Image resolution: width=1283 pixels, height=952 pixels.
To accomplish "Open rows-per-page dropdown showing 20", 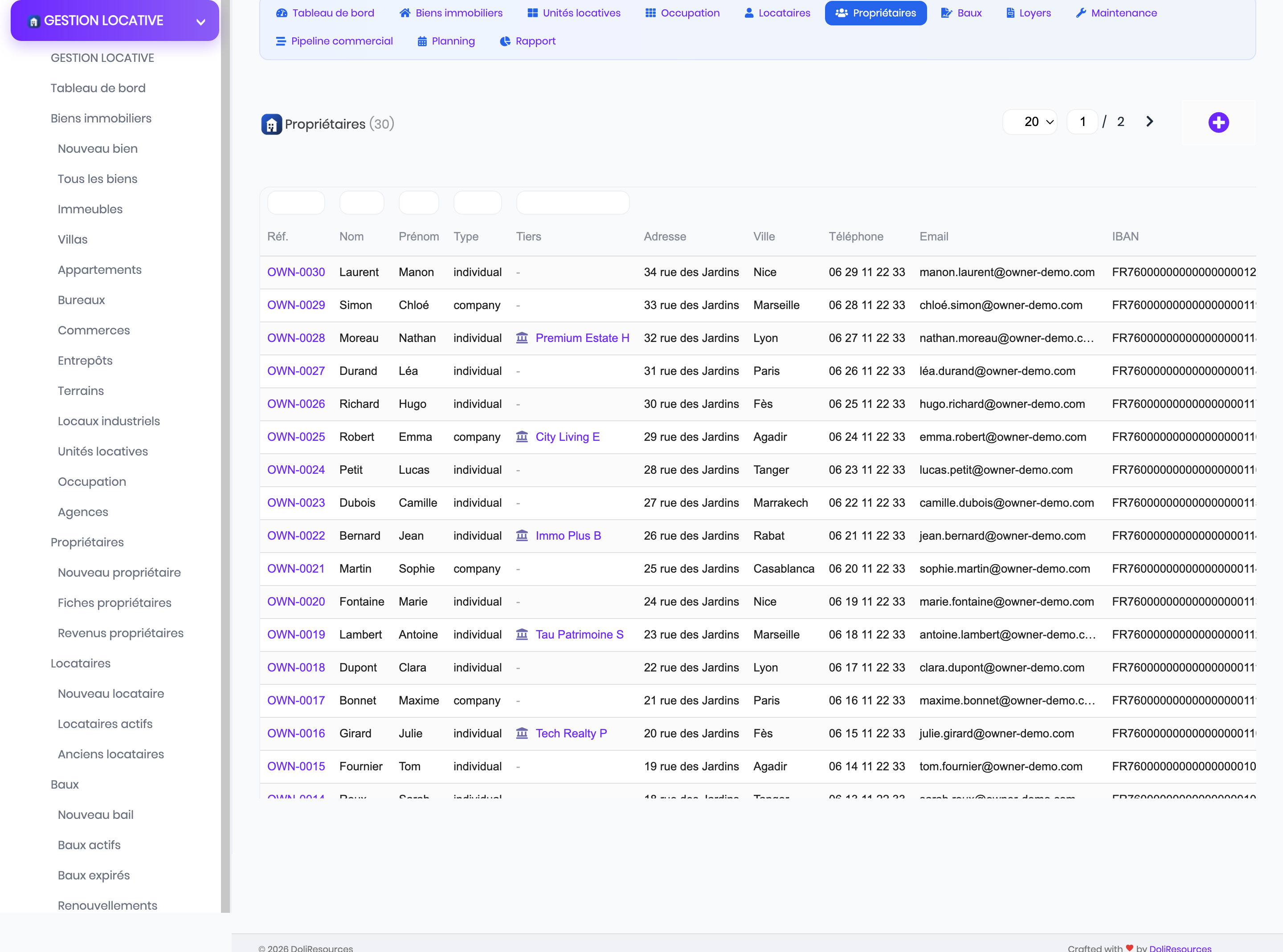I will coord(1030,122).
